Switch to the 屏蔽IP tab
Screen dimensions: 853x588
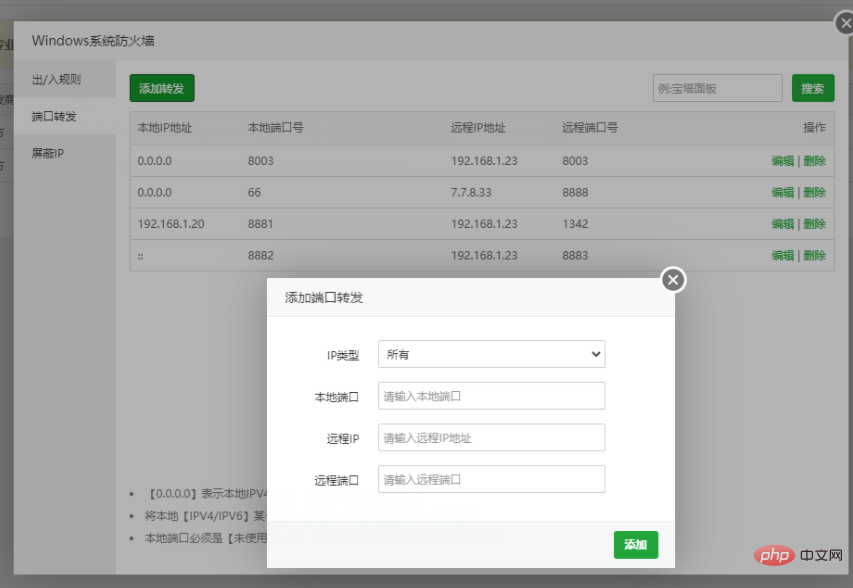tap(65, 153)
